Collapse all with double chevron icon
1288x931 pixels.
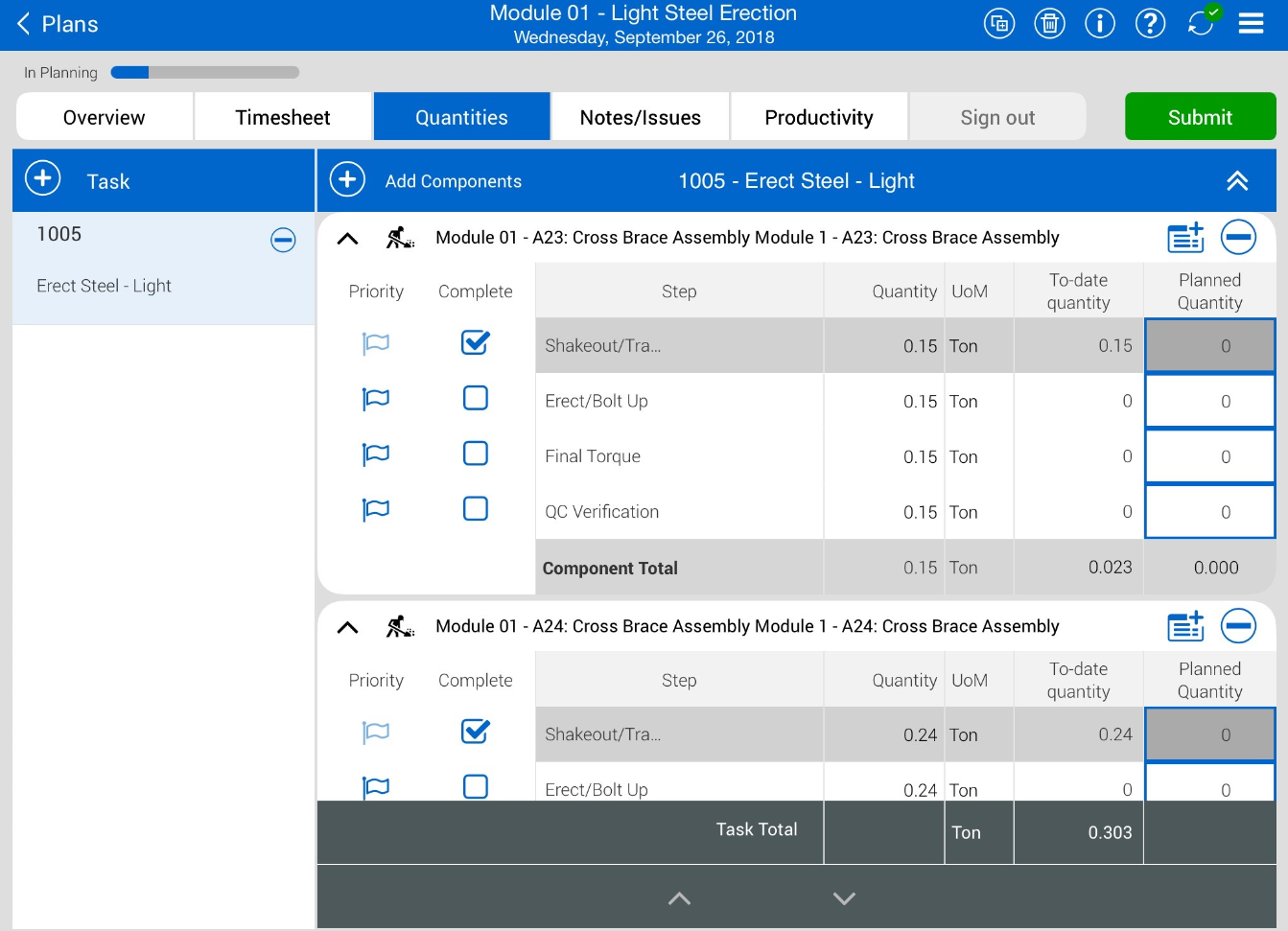[1237, 181]
